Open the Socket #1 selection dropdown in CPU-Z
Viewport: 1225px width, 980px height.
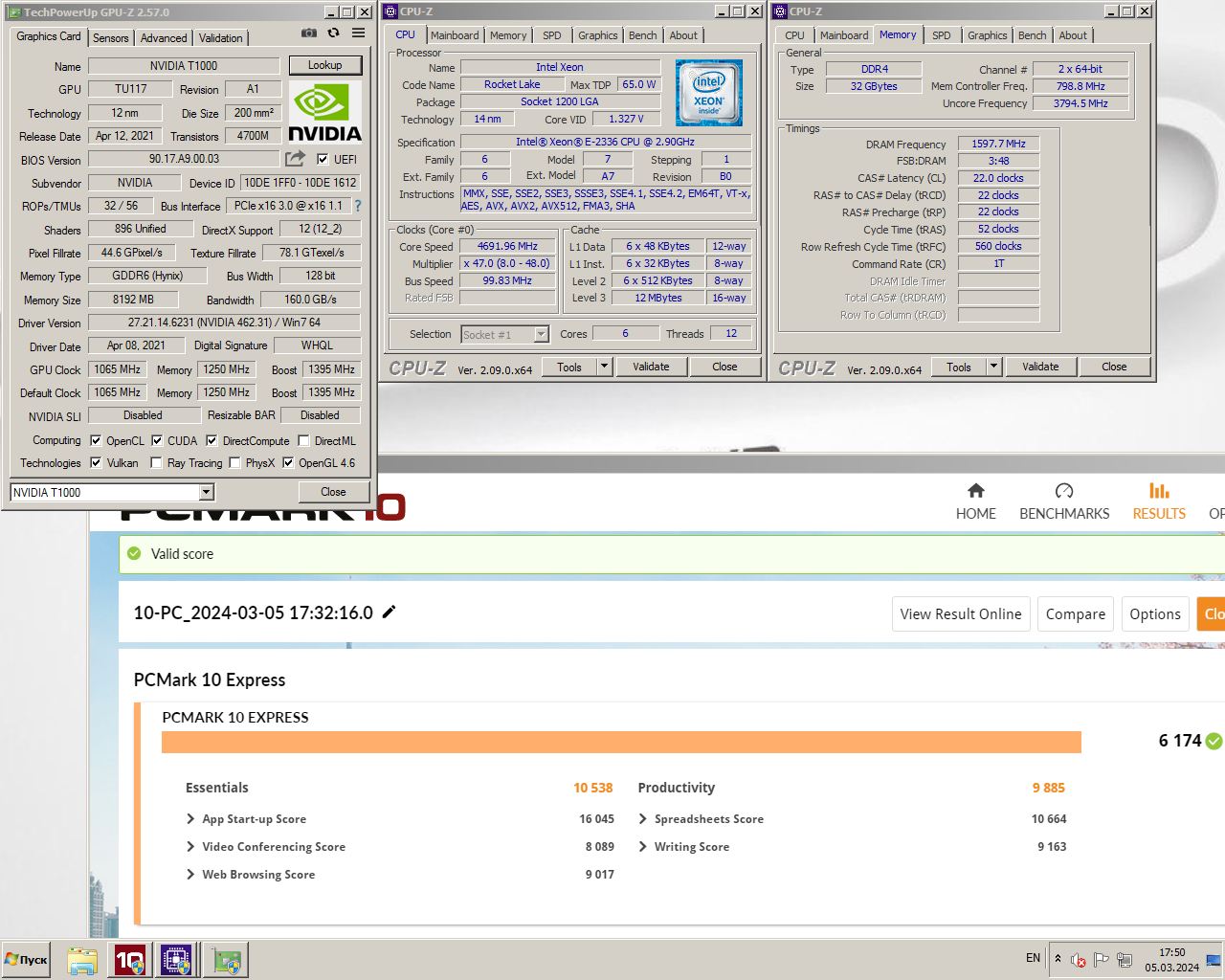tap(541, 334)
